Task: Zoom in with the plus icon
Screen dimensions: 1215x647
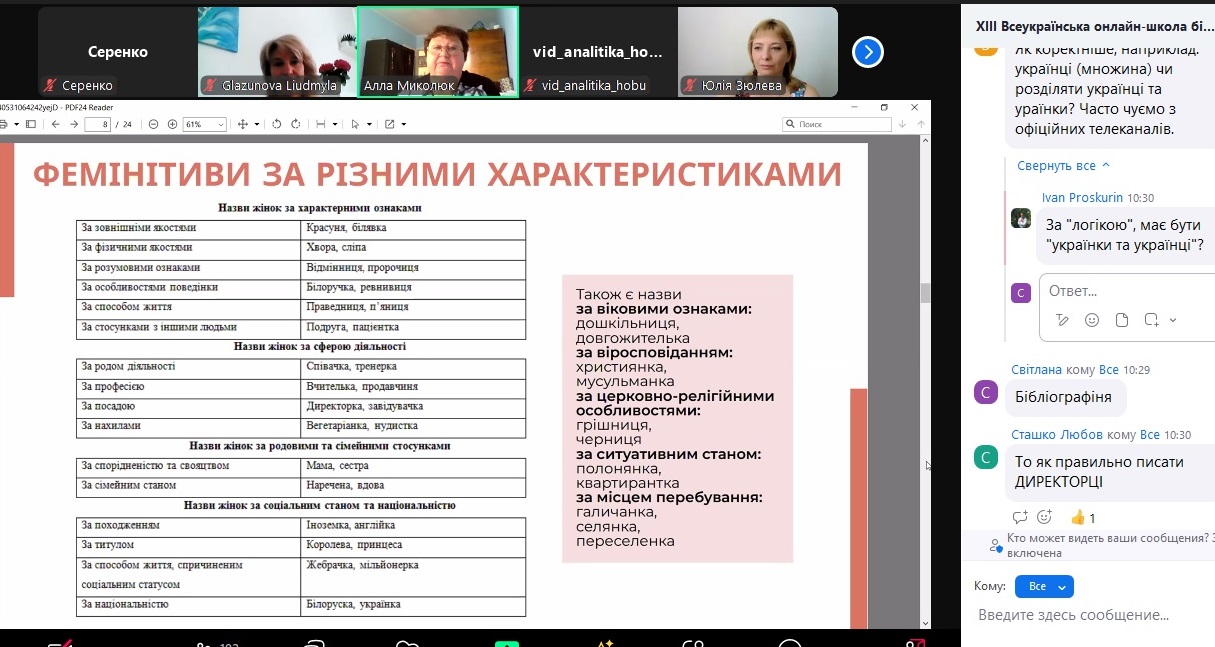Action: click(172, 124)
